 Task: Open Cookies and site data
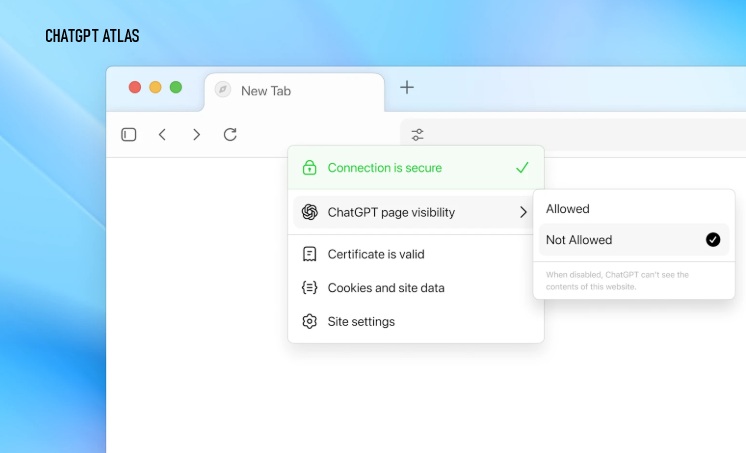[x=416, y=287]
